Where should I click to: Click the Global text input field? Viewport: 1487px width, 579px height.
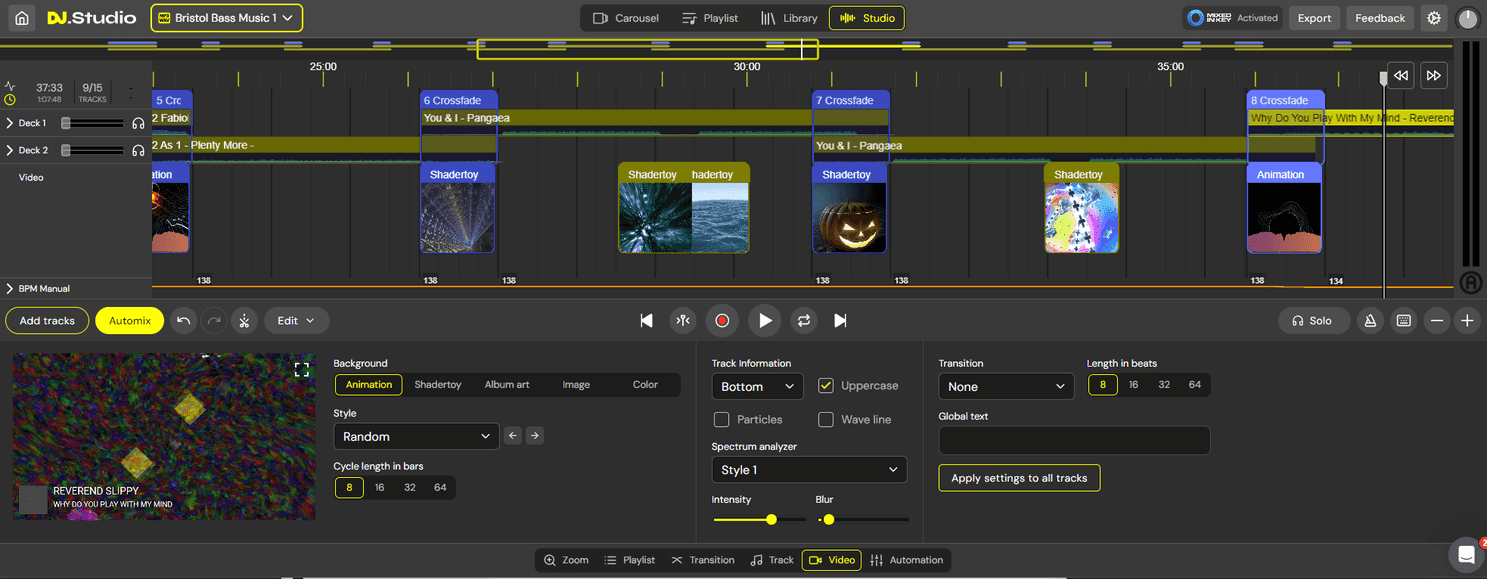point(1073,440)
